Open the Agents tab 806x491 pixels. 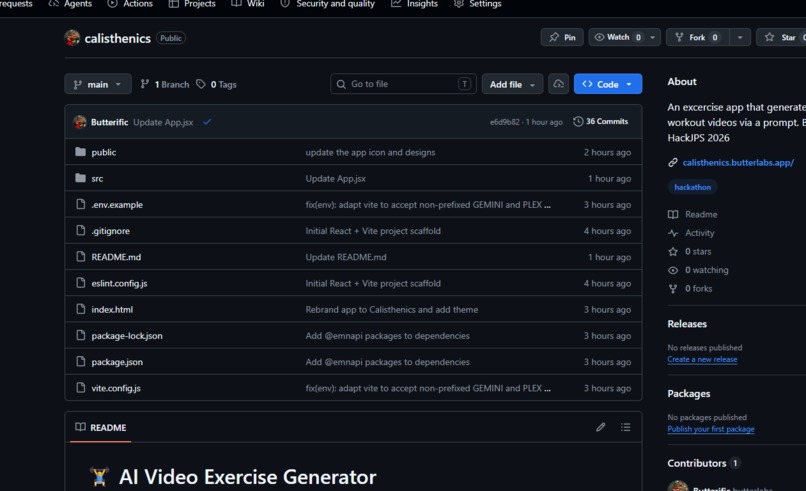point(70,4)
